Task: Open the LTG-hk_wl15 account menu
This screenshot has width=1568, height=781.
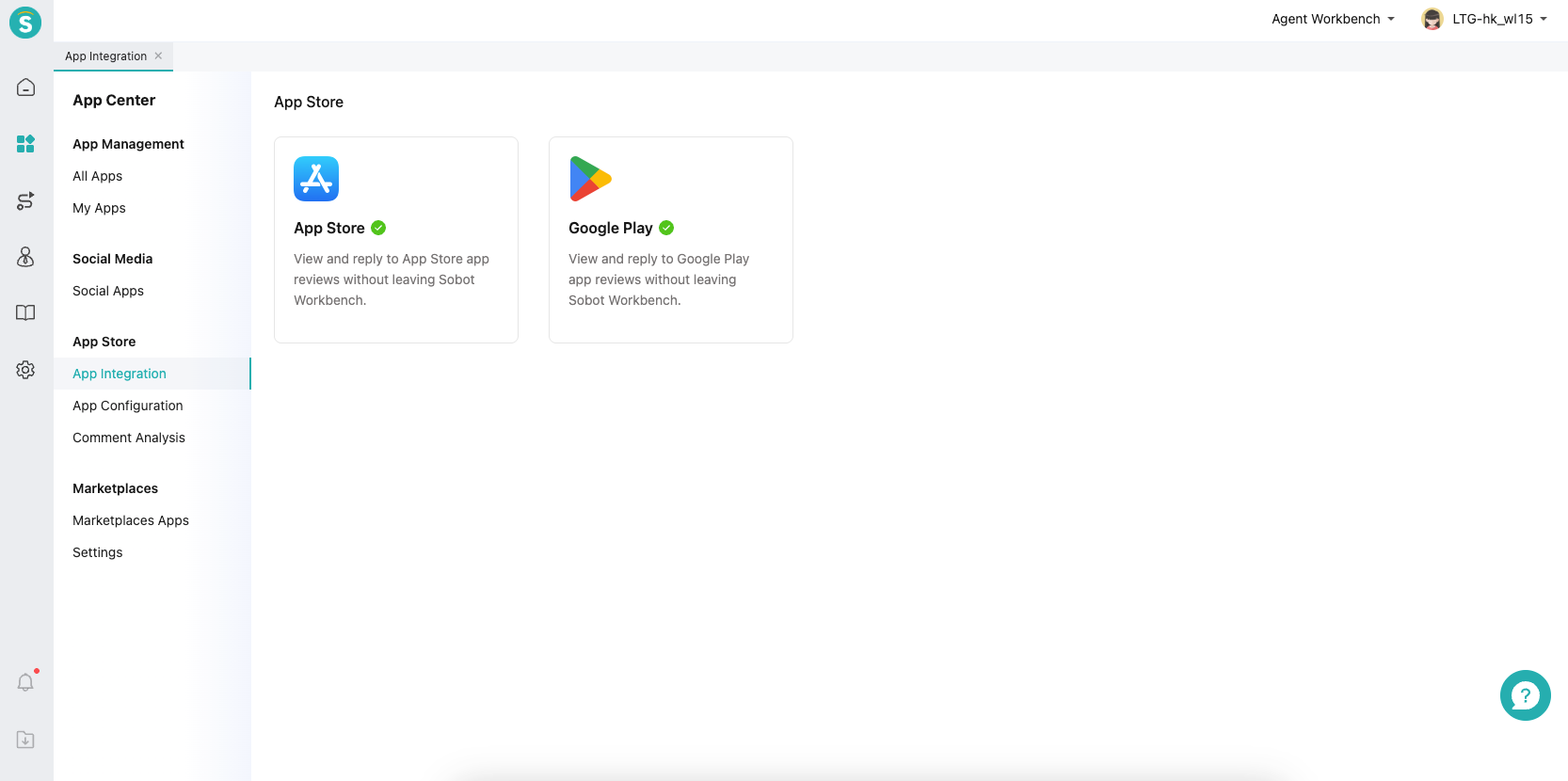Action: coord(1485,19)
